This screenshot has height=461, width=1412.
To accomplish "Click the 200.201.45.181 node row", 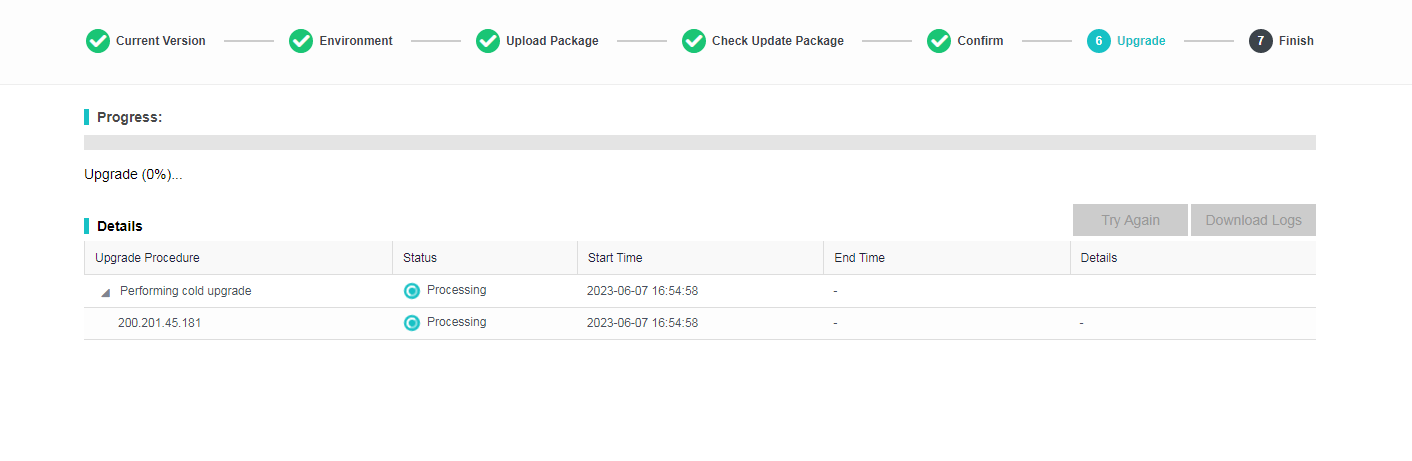I will [x=159, y=323].
